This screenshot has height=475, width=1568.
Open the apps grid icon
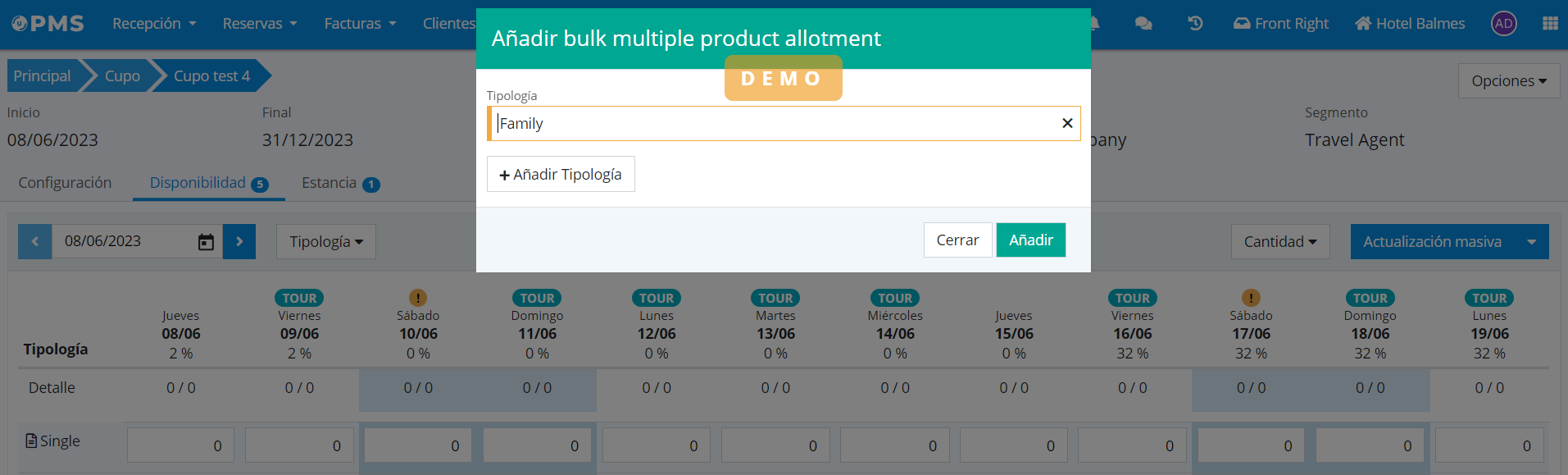[1550, 23]
